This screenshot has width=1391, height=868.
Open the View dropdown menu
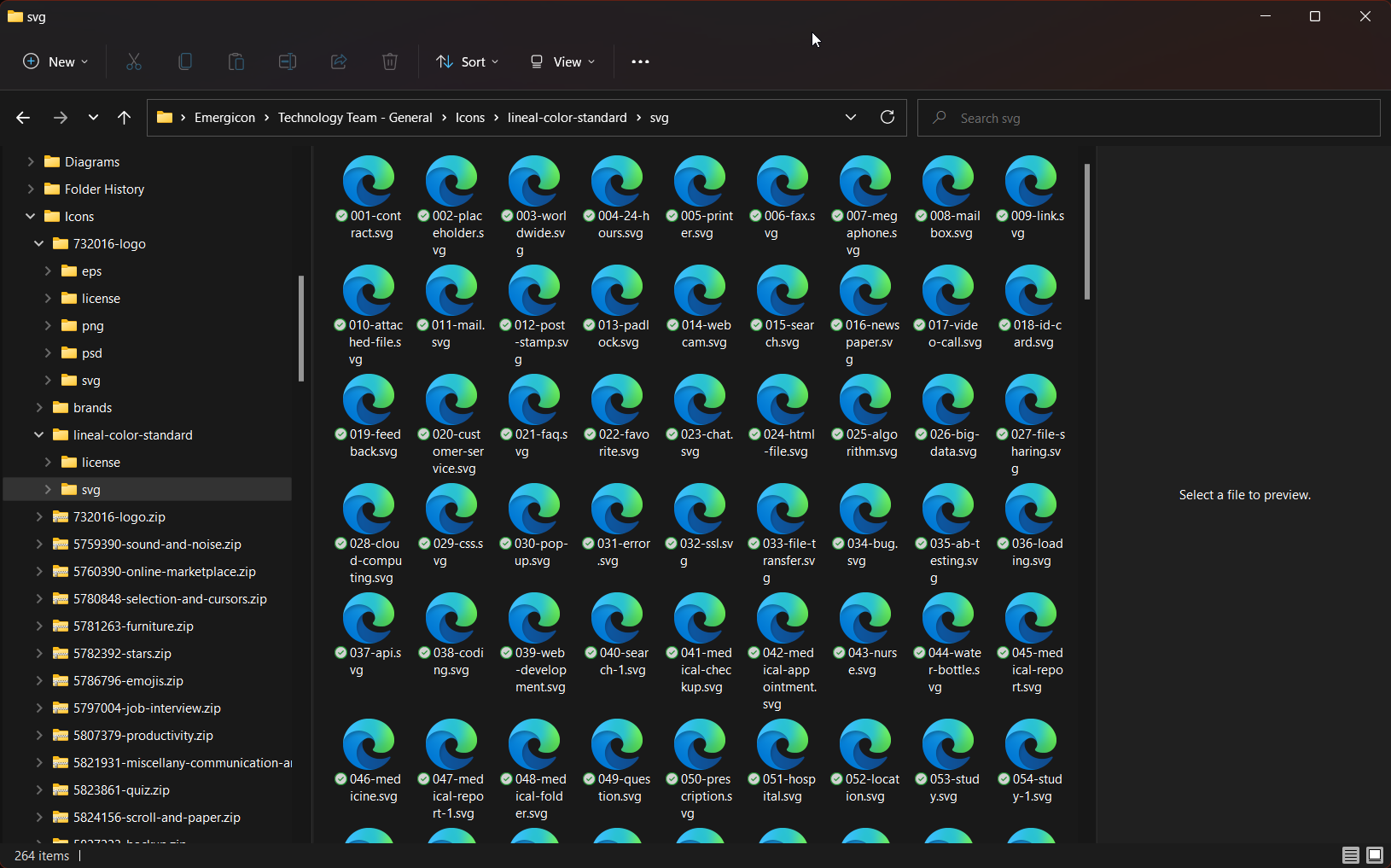pyautogui.click(x=562, y=61)
